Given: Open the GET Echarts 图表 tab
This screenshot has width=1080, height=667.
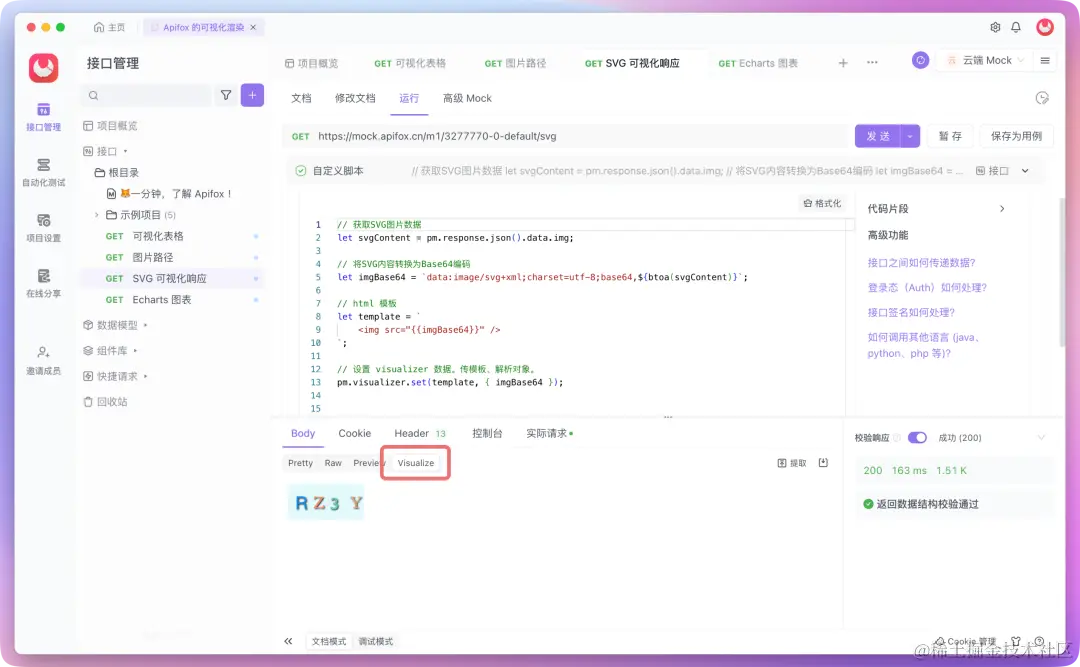Looking at the screenshot, I should [758, 63].
